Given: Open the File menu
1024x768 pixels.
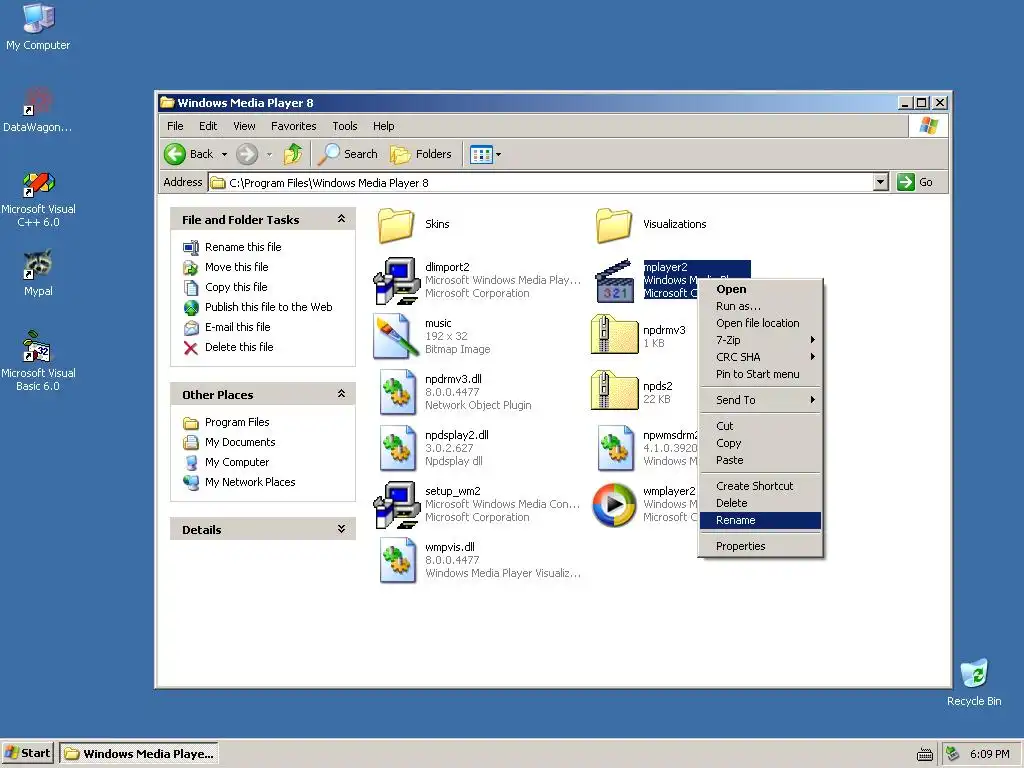Looking at the screenshot, I should (175, 126).
